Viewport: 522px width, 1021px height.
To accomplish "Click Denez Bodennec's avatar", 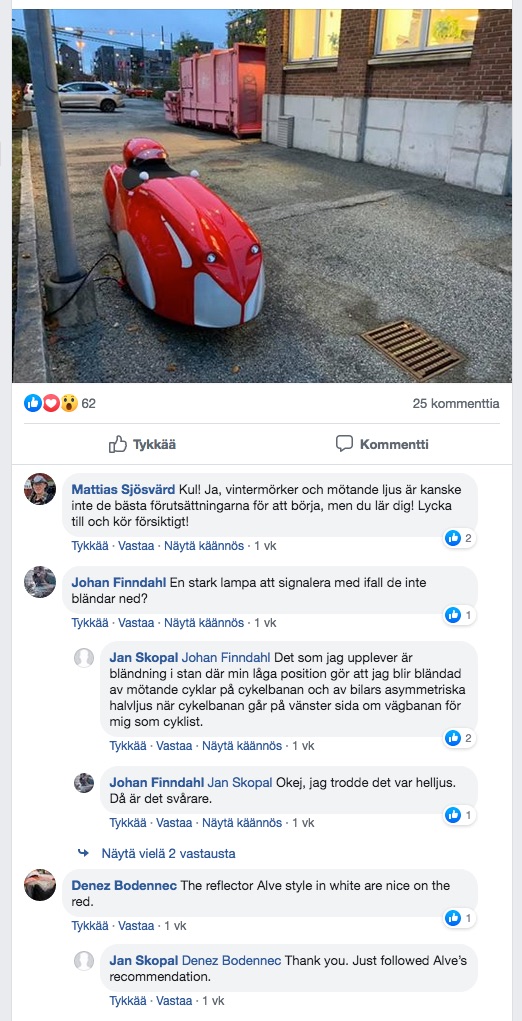I will (40, 885).
